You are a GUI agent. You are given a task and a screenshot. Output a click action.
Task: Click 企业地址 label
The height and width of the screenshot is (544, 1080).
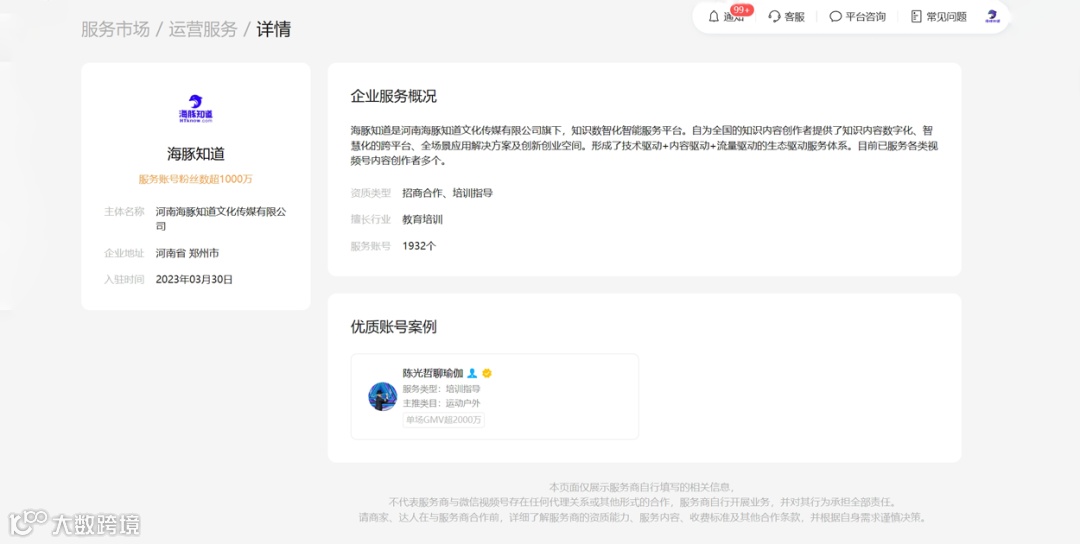(124, 253)
